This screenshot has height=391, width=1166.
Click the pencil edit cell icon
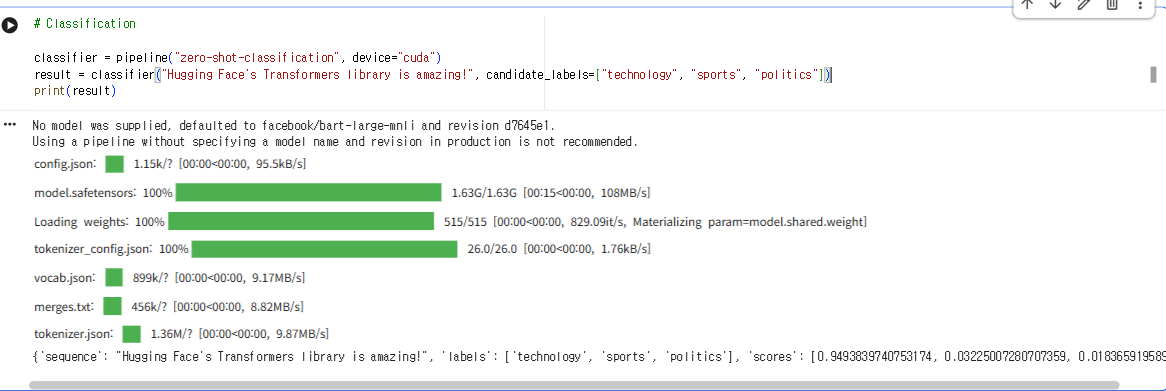click(1083, 4)
